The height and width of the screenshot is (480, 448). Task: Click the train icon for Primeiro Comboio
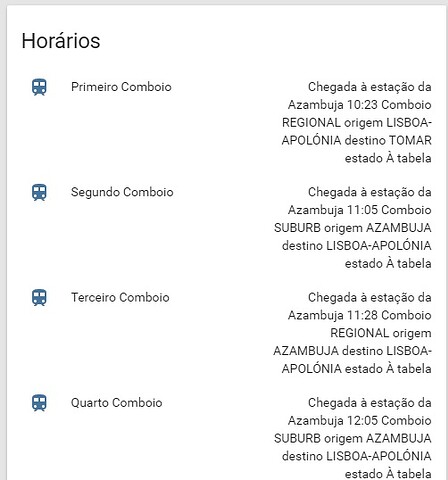click(39, 87)
